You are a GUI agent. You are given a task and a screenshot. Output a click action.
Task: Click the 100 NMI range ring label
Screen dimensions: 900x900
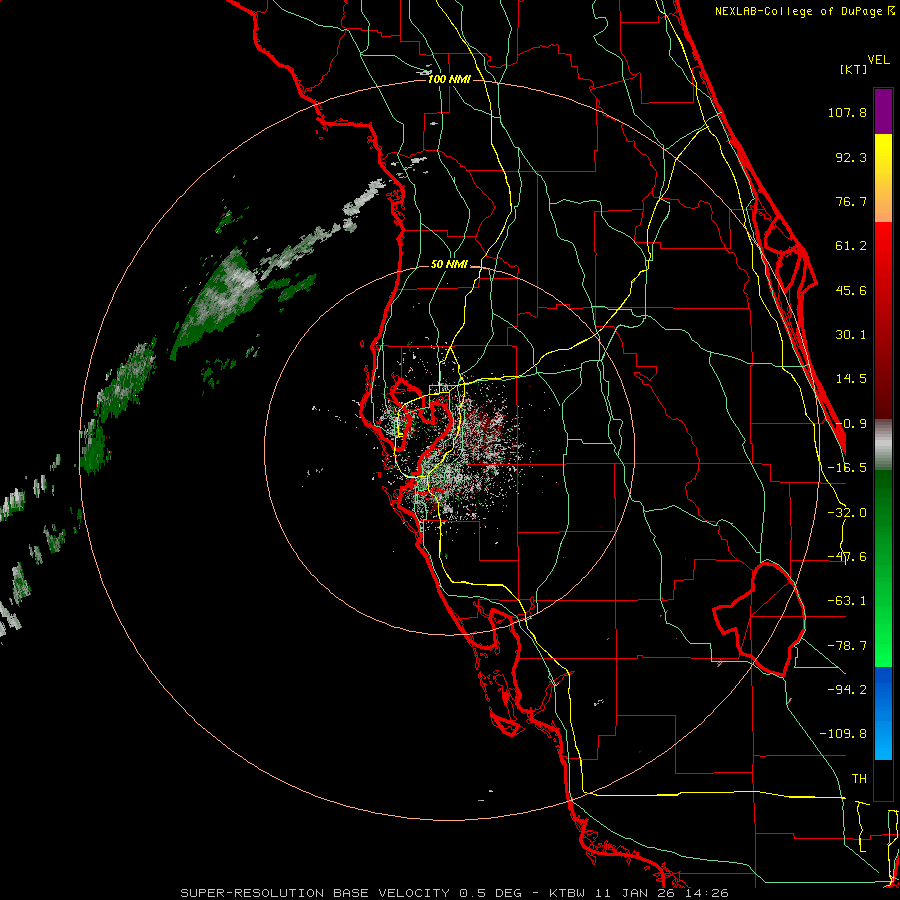coord(449,79)
